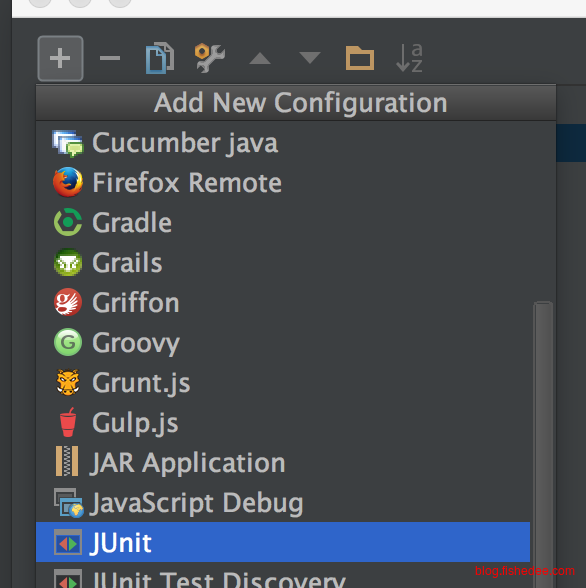
Task: Select Grunt.js from the popup list
Action: click(x=283, y=382)
